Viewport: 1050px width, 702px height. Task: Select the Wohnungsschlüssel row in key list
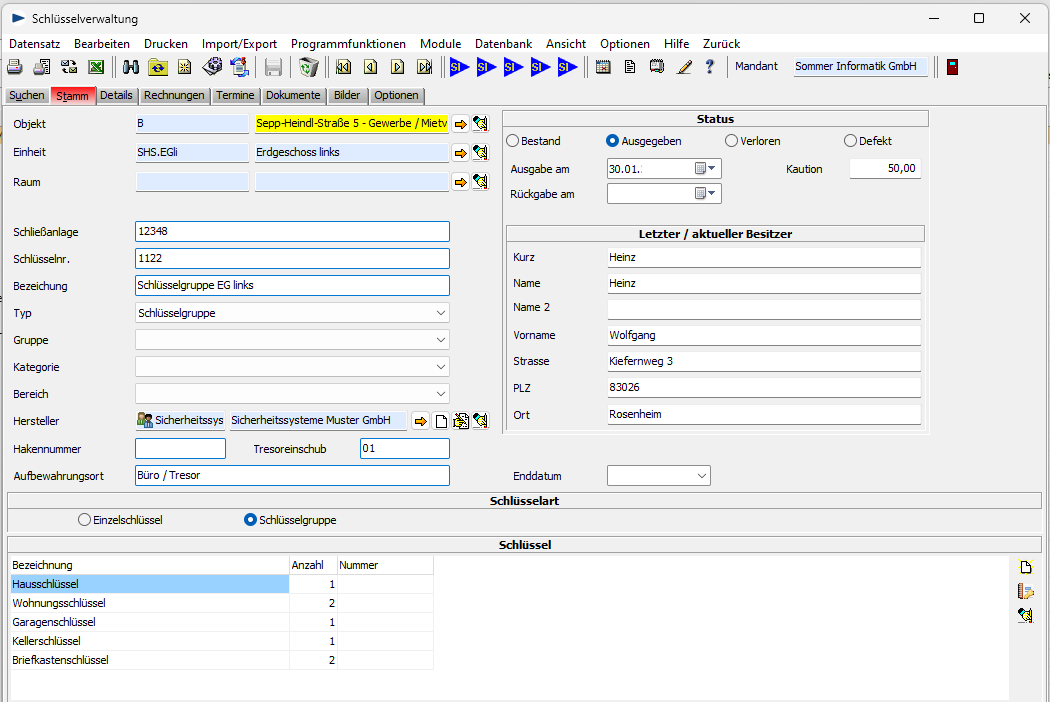[x=60, y=603]
